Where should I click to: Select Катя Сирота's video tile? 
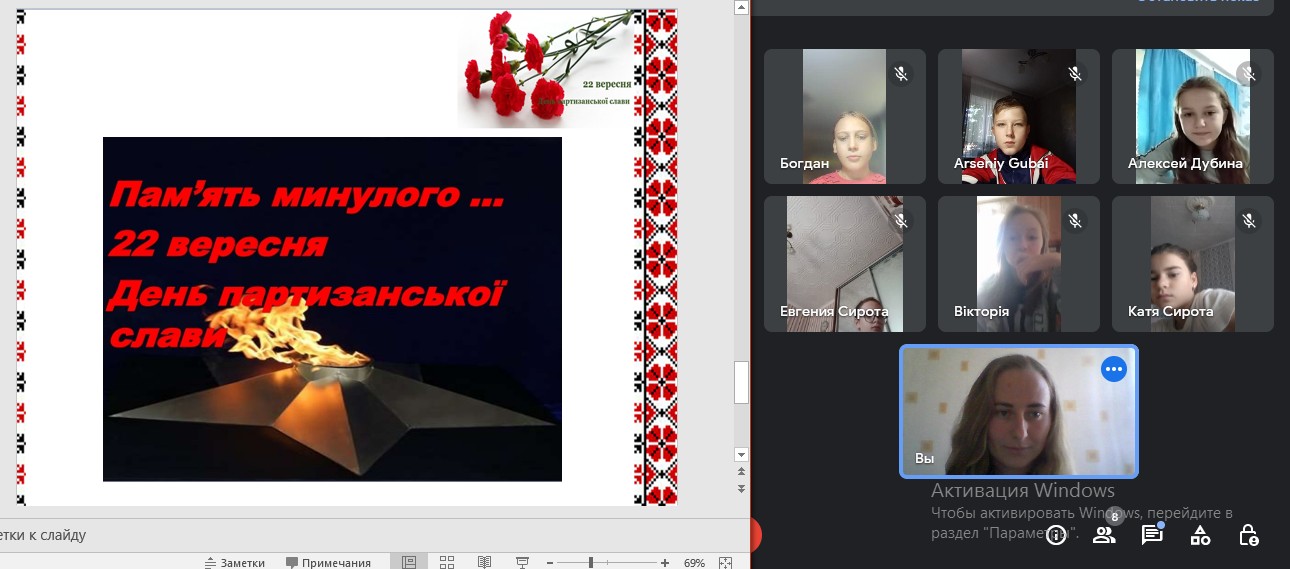pyautogui.click(x=1193, y=264)
